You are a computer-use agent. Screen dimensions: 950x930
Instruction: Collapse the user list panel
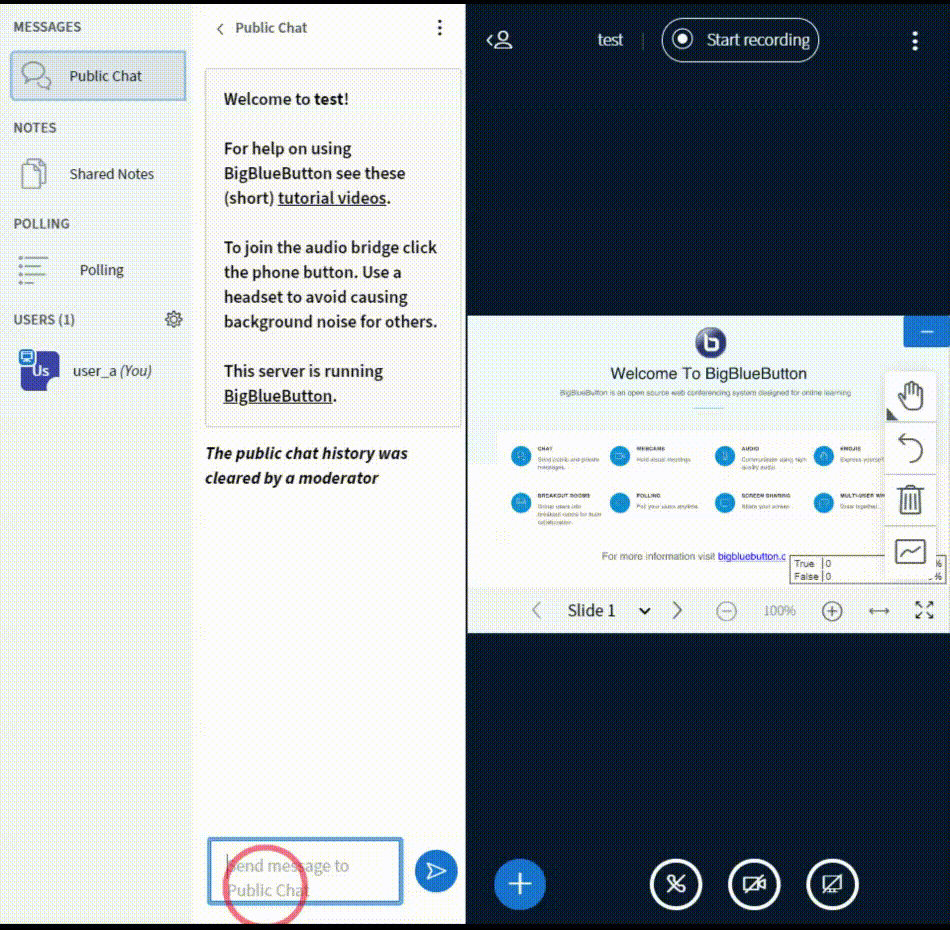point(499,38)
